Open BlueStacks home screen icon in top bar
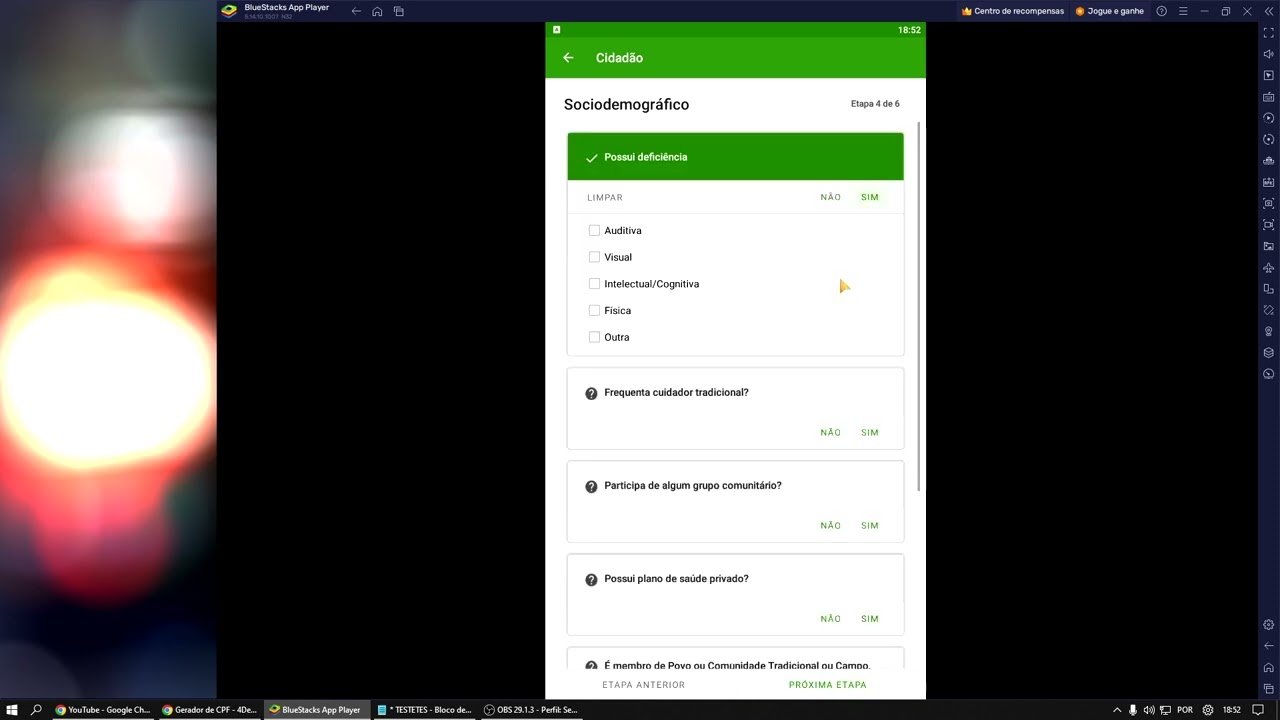This screenshot has width=1280, height=720. tap(377, 11)
